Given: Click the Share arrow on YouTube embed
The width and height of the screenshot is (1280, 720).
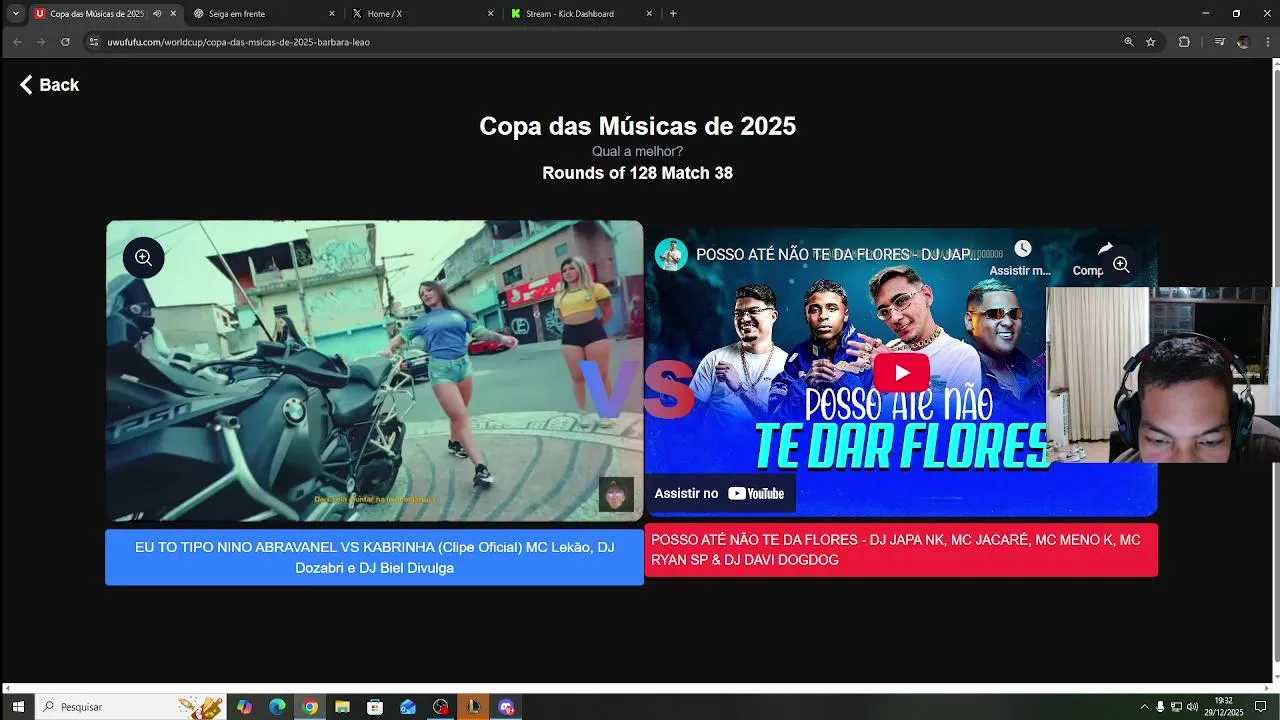Looking at the screenshot, I should [x=1105, y=249].
